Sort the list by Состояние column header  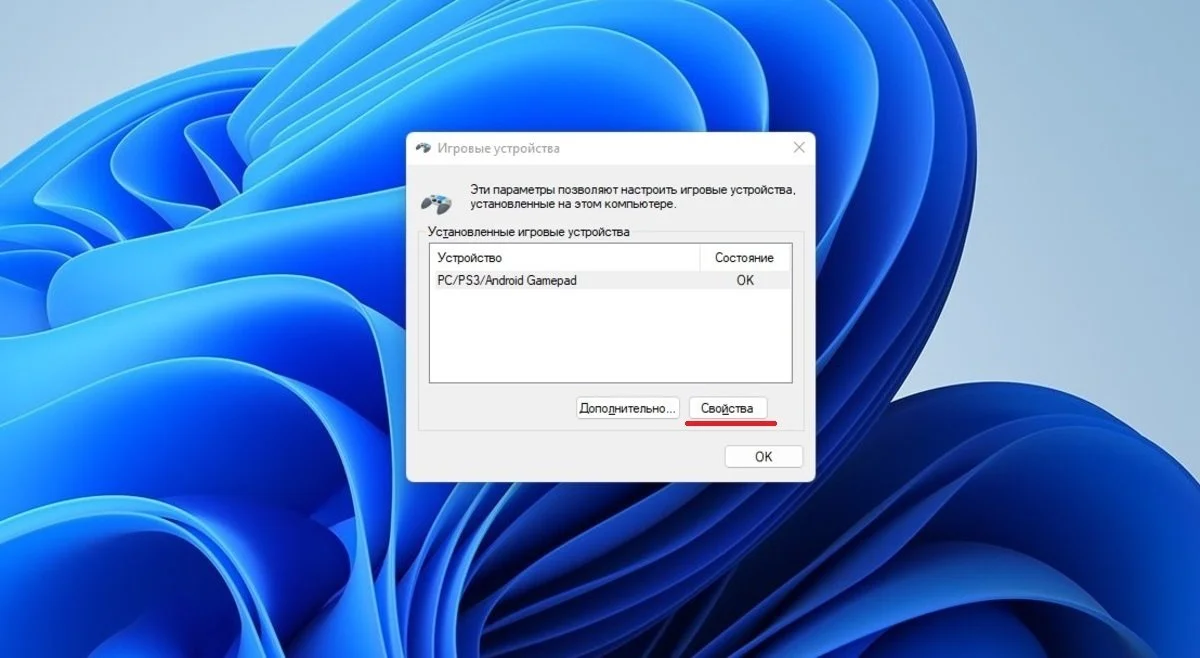744,258
